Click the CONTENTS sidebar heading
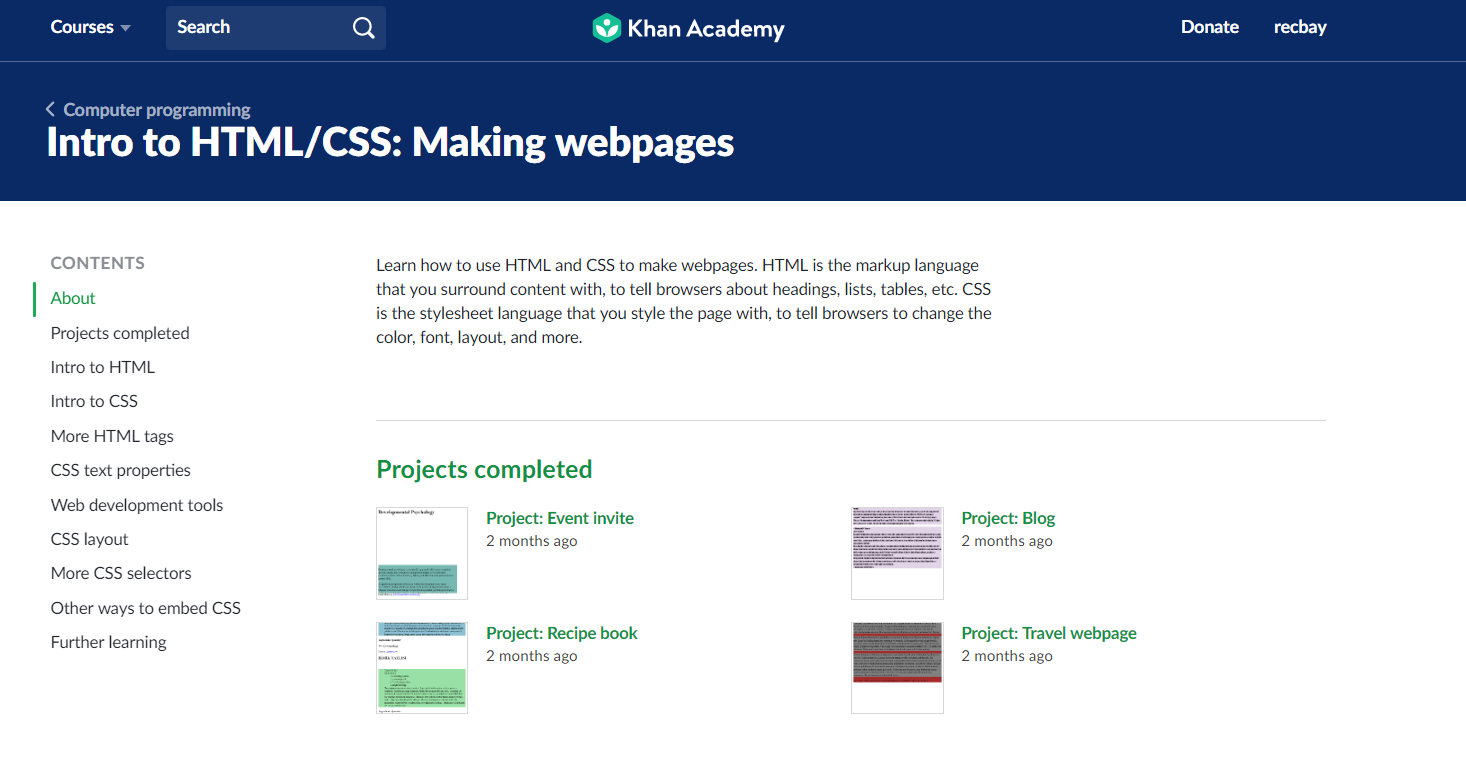This screenshot has height=780, width=1466. 98,263
